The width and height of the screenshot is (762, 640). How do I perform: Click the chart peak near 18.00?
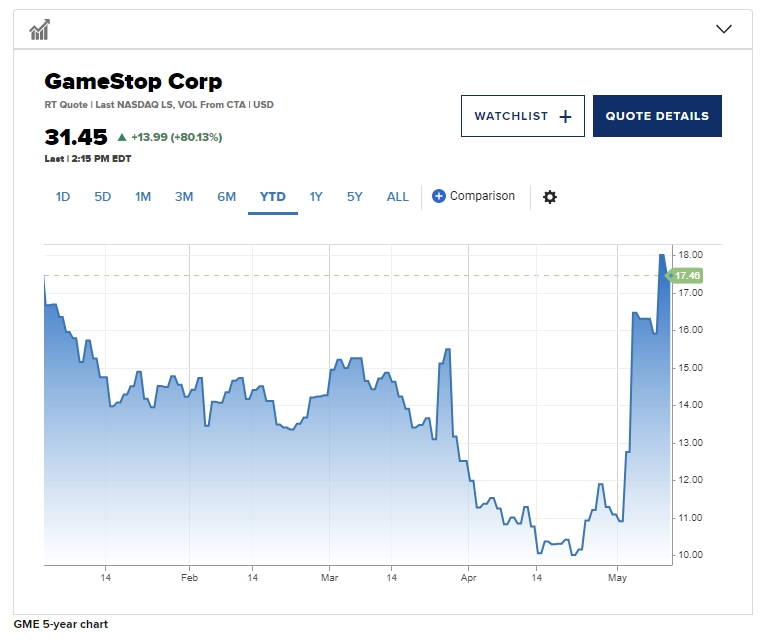pos(662,256)
